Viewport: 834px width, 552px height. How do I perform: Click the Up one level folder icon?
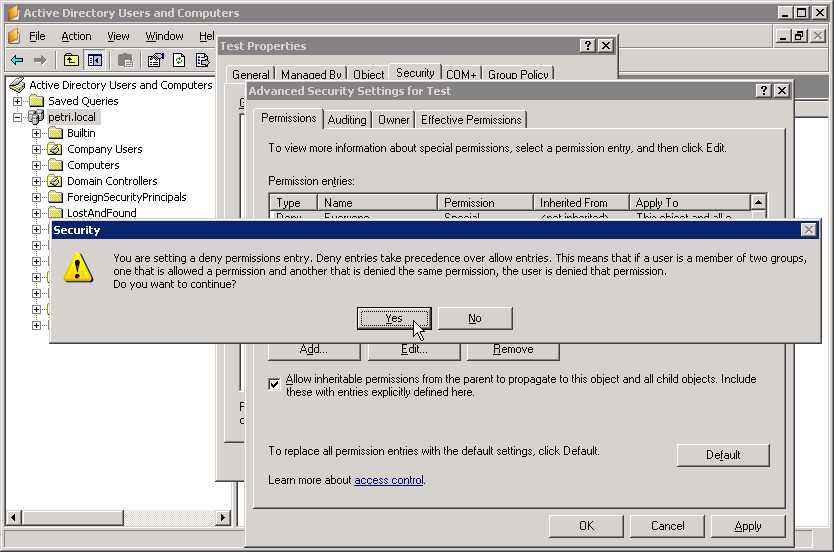(71, 60)
